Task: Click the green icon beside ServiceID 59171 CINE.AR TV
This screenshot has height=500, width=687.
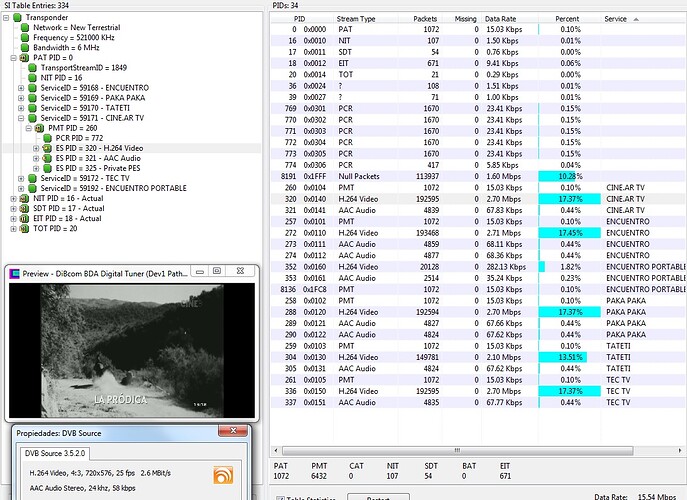Action: (x=32, y=118)
